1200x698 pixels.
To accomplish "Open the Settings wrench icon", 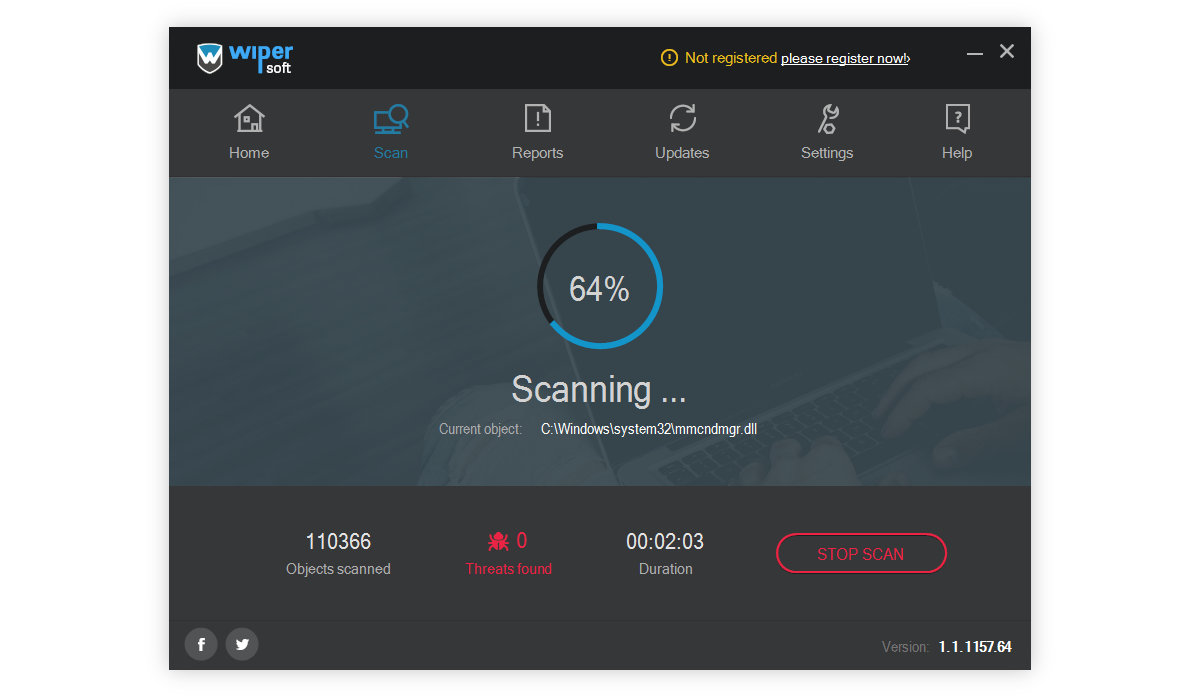I will coord(828,119).
